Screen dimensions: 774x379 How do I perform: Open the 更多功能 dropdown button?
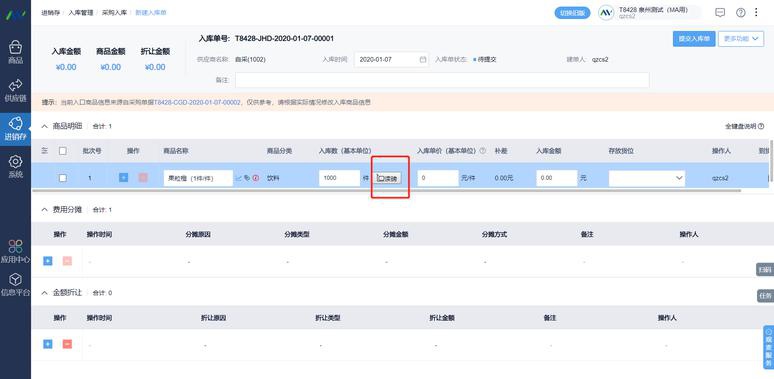tap(741, 38)
